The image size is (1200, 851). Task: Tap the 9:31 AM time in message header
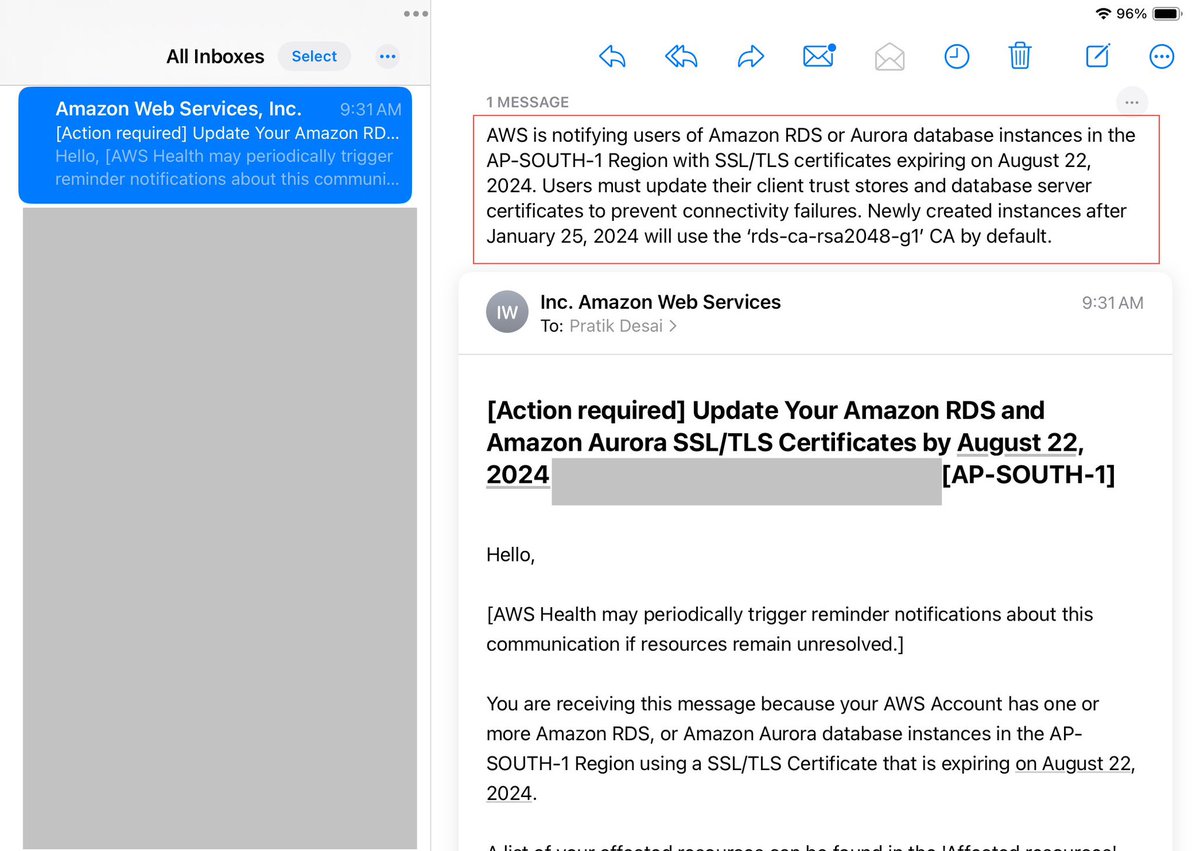tap(1112, 303)
